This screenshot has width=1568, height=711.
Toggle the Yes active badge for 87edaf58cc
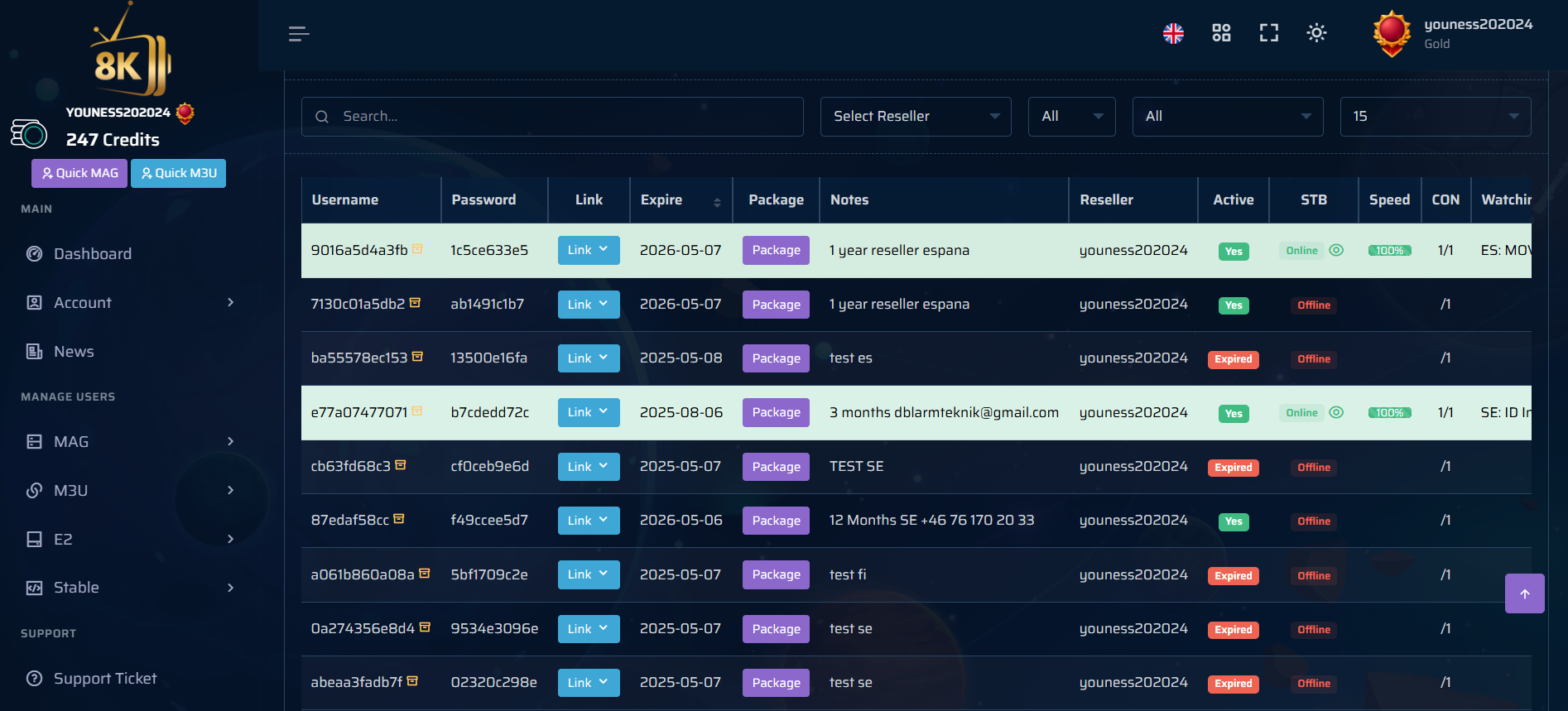click(x=1234, y=521)
